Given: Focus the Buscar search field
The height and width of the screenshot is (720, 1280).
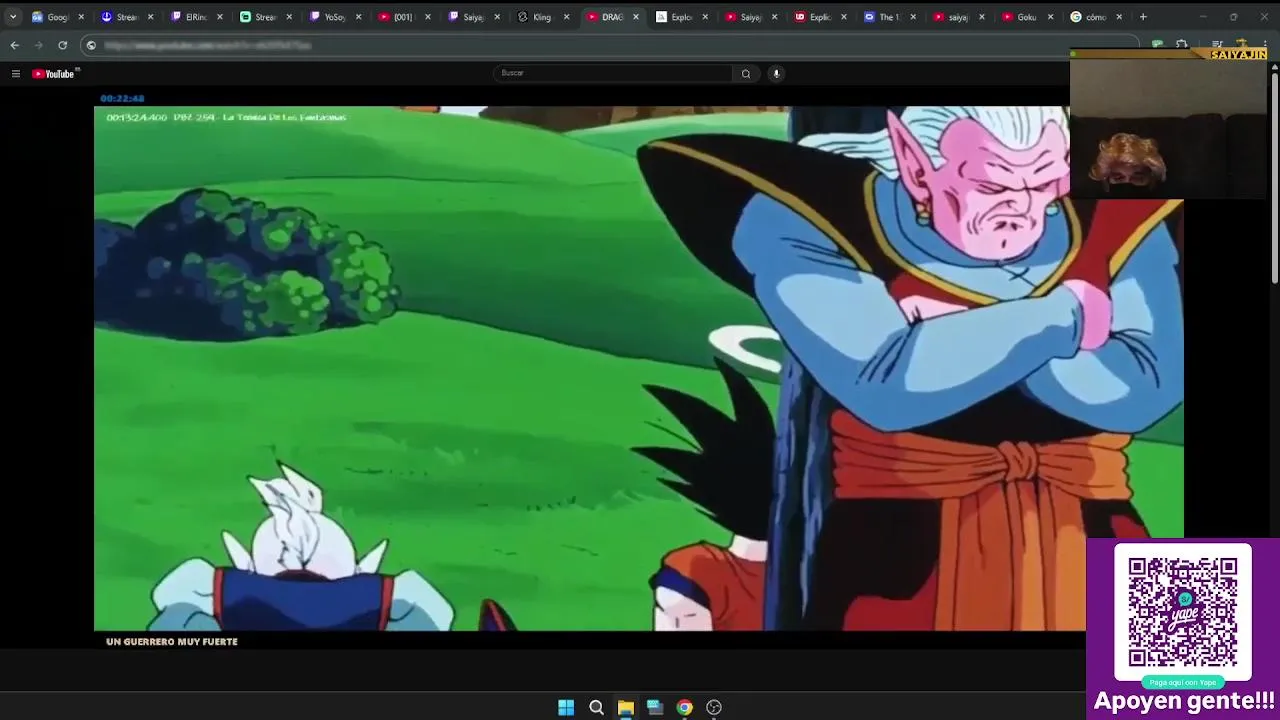Looking at the screenshot, I should [x=612, y=73].
